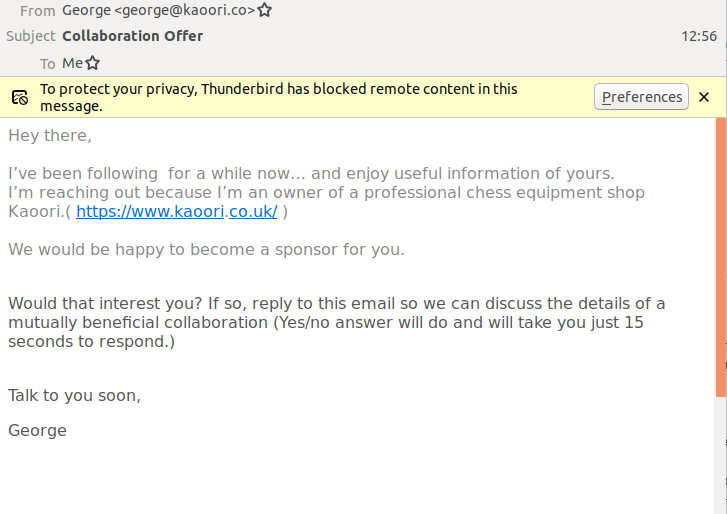
Task: Open remote content Preferences
Action: coord(641,97)
